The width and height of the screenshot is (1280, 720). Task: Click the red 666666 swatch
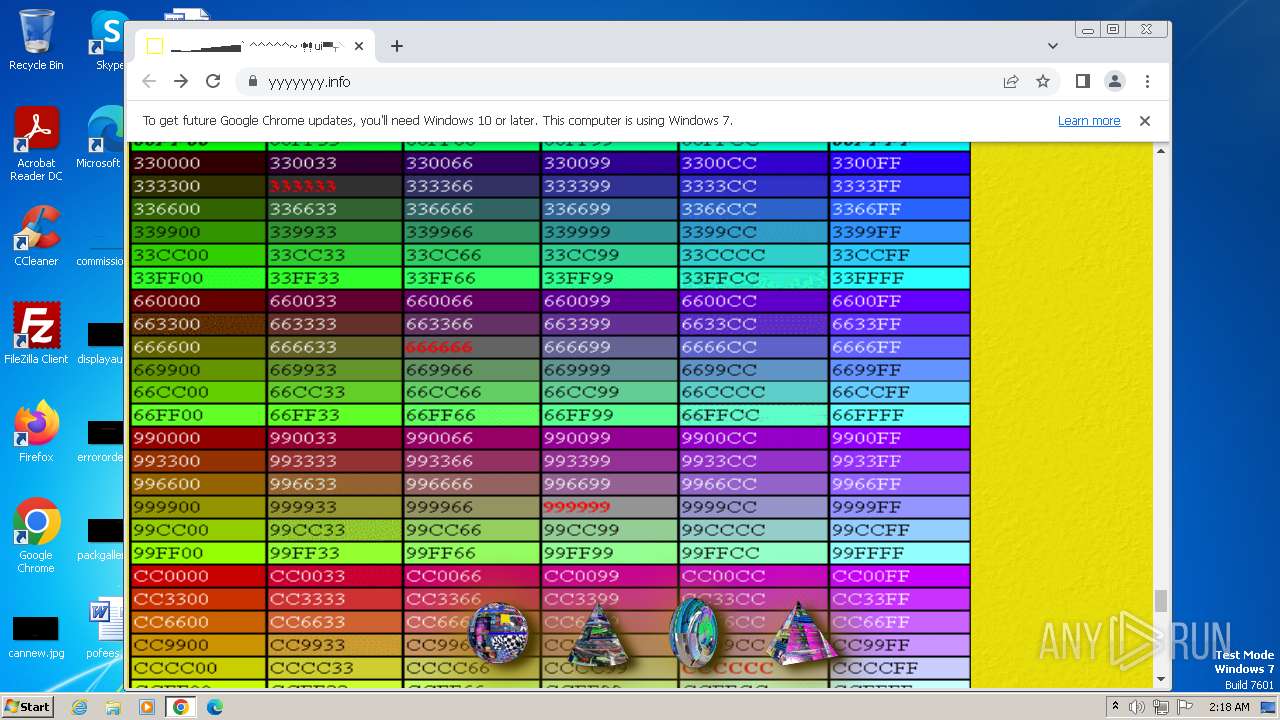click(472, 347)
